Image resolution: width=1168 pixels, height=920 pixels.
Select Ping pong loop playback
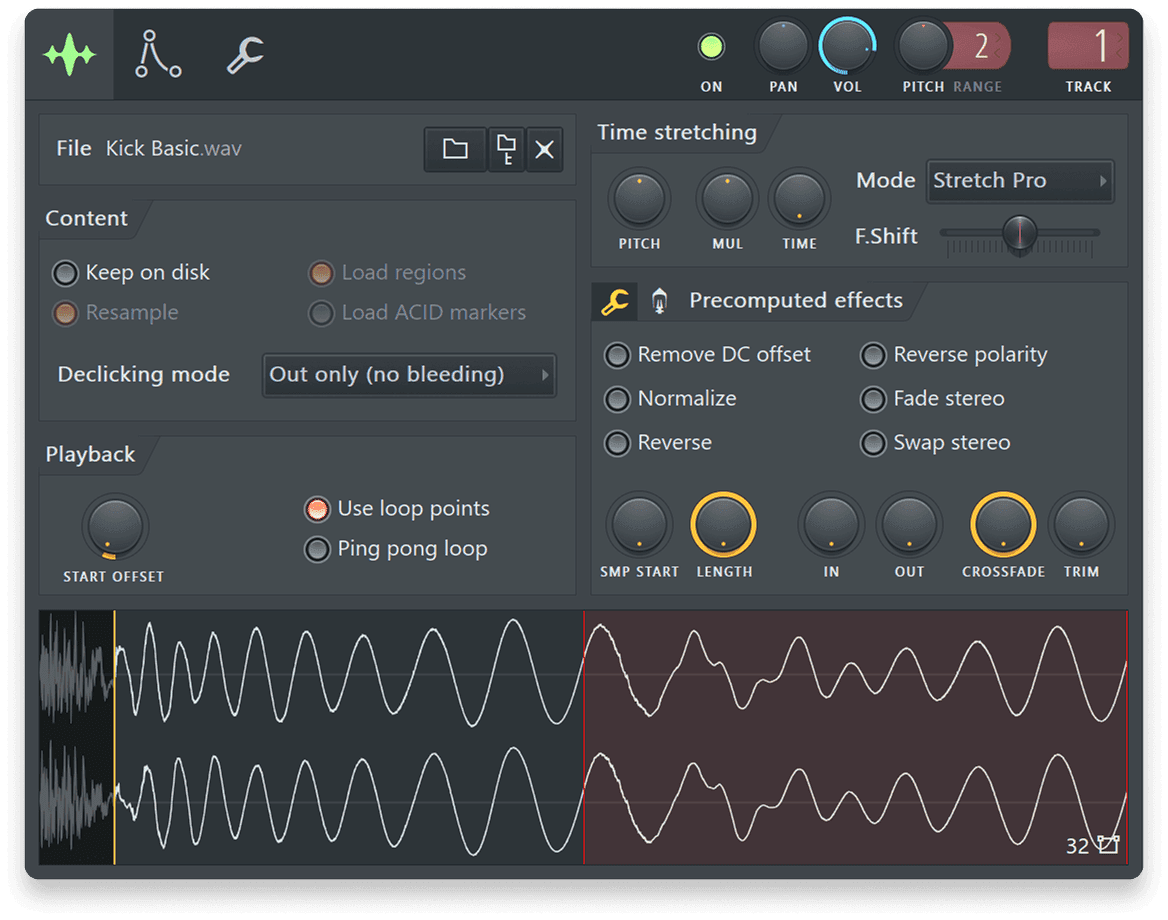click(317, 549)
